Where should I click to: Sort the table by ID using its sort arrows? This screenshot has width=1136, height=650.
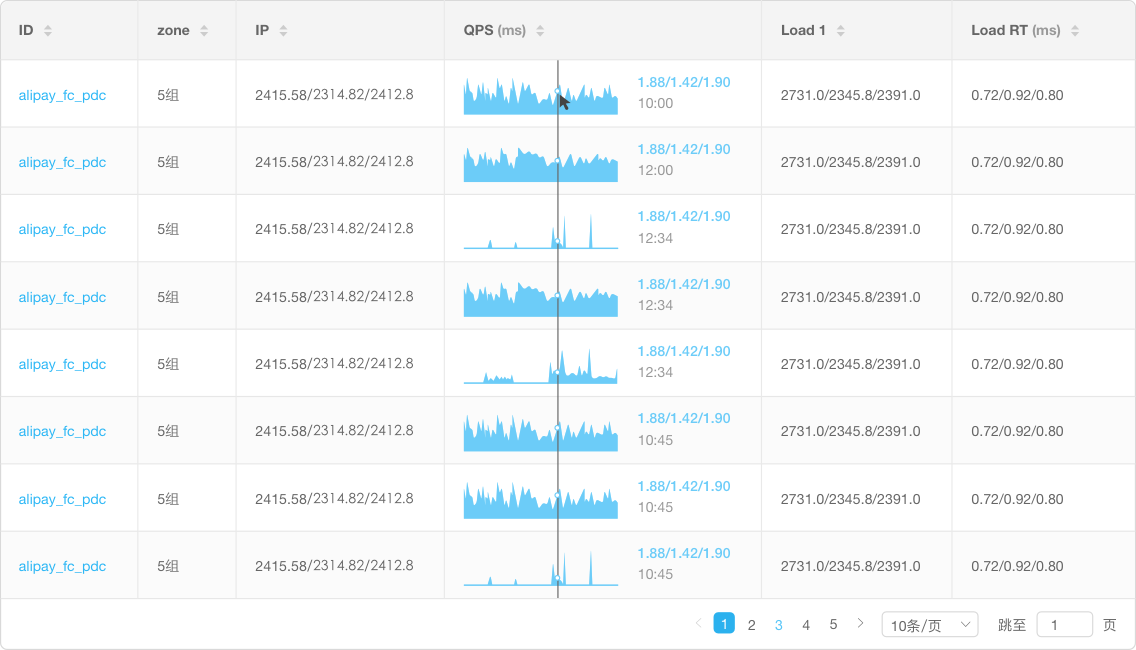click(x=48, y=30)
